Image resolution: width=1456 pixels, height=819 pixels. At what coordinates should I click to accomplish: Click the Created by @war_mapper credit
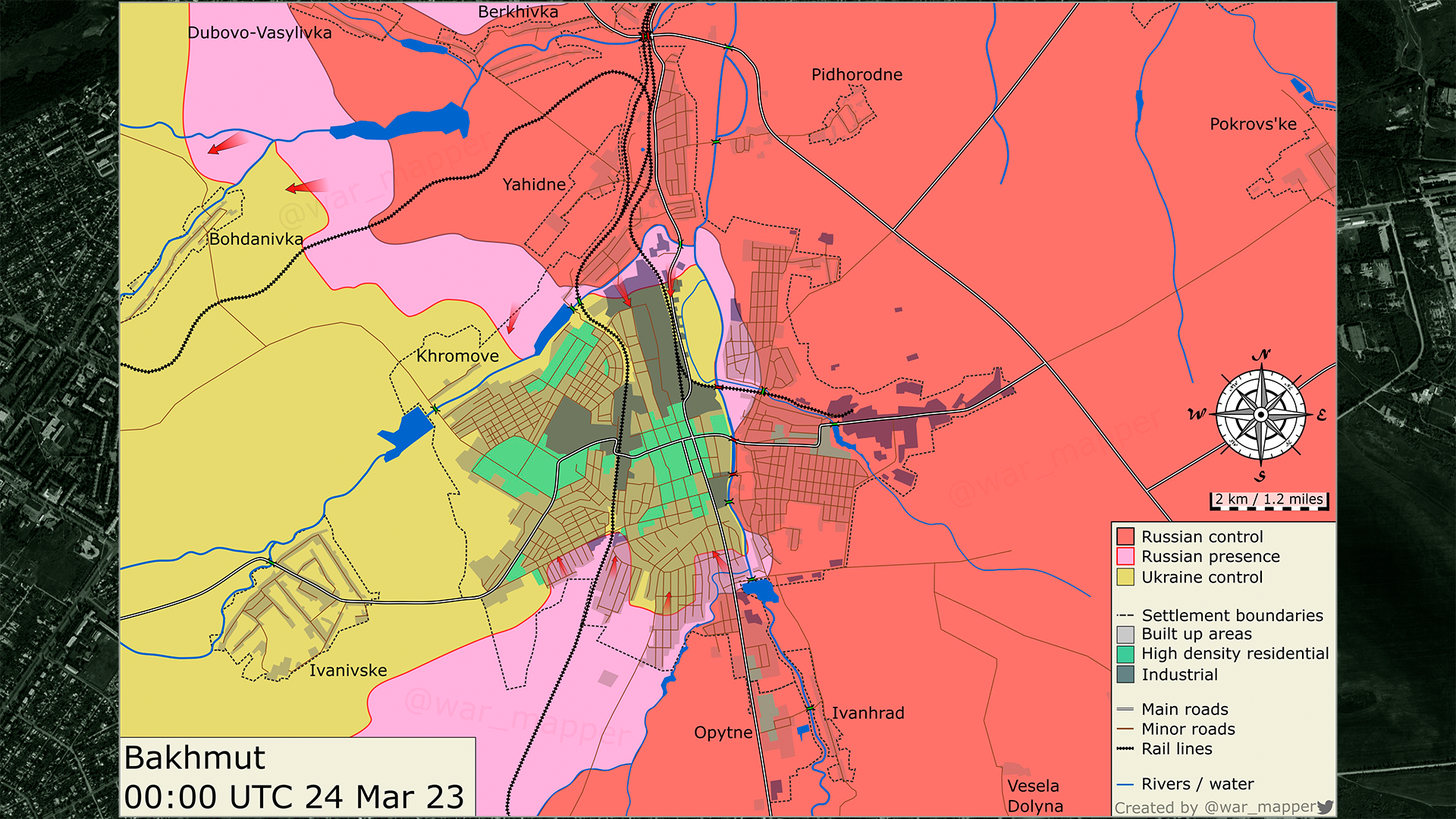point(1215,807)
